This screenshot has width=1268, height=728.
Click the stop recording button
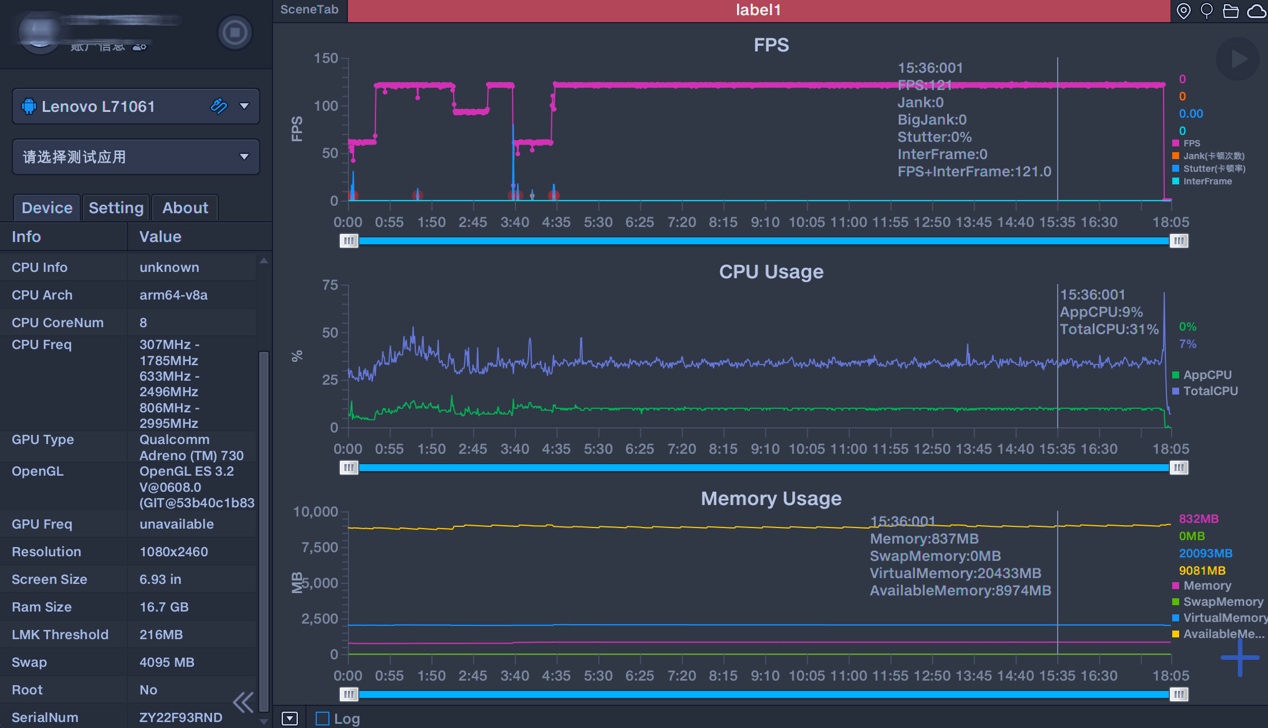(x=234, y=32)
